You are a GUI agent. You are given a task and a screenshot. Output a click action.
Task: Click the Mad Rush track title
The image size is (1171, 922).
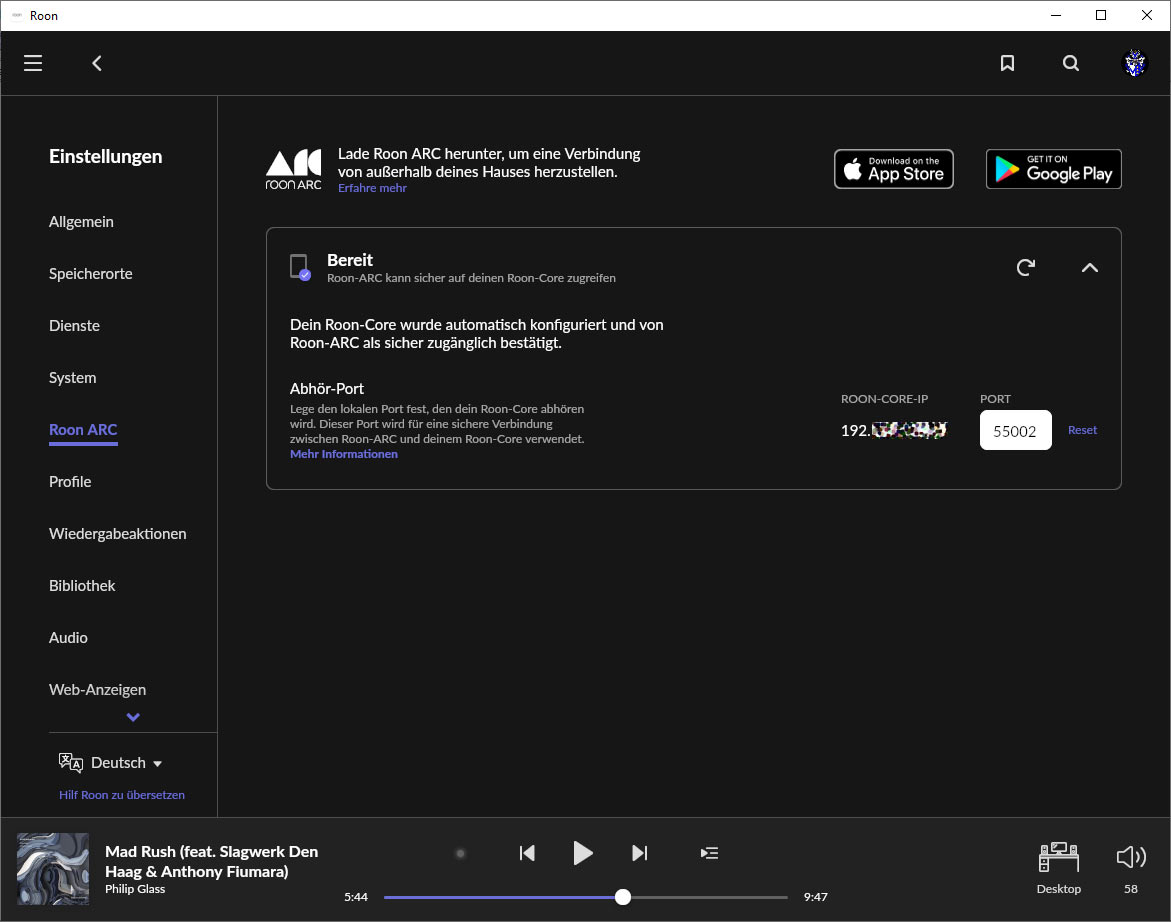tap(211, 862)
